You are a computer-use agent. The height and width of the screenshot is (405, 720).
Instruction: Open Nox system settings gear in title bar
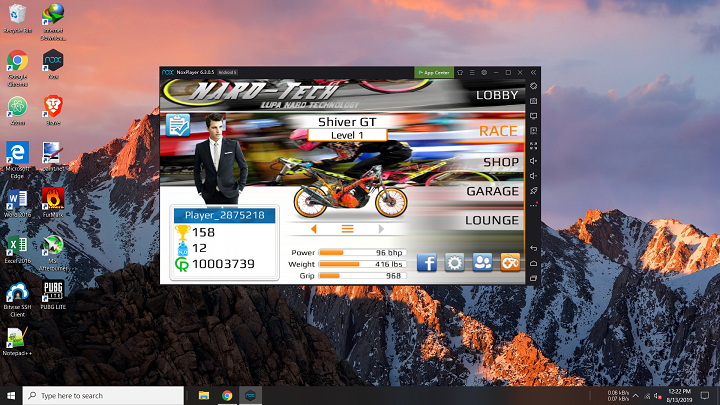484,73
